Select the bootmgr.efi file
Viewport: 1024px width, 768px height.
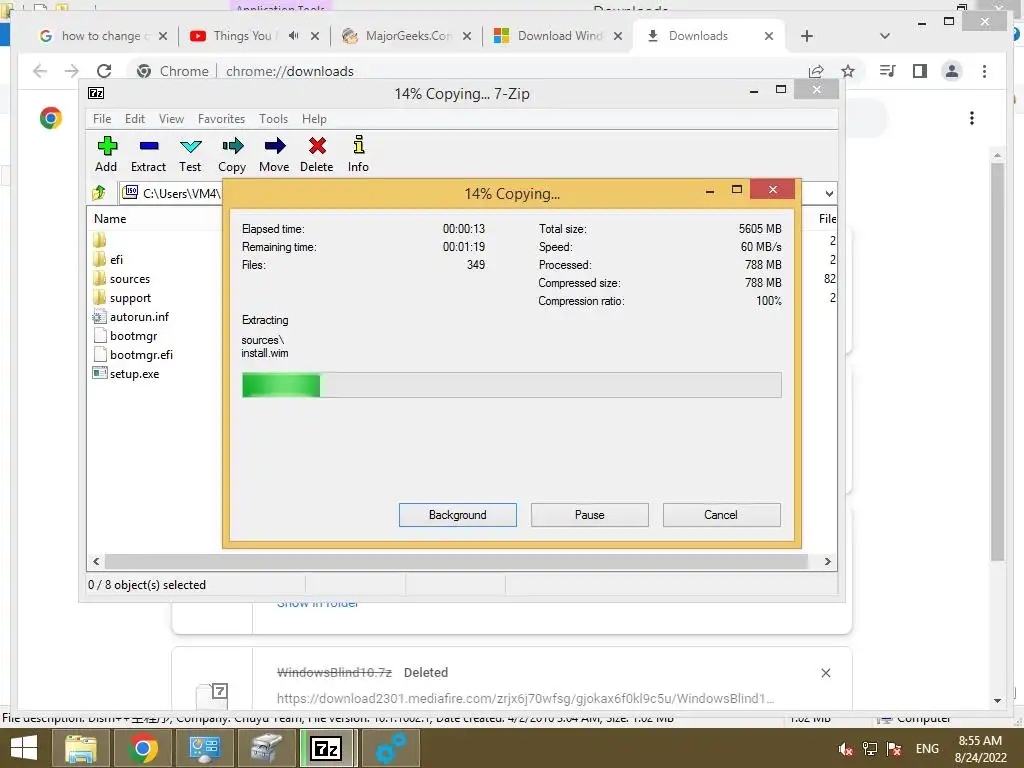[141, 355]
